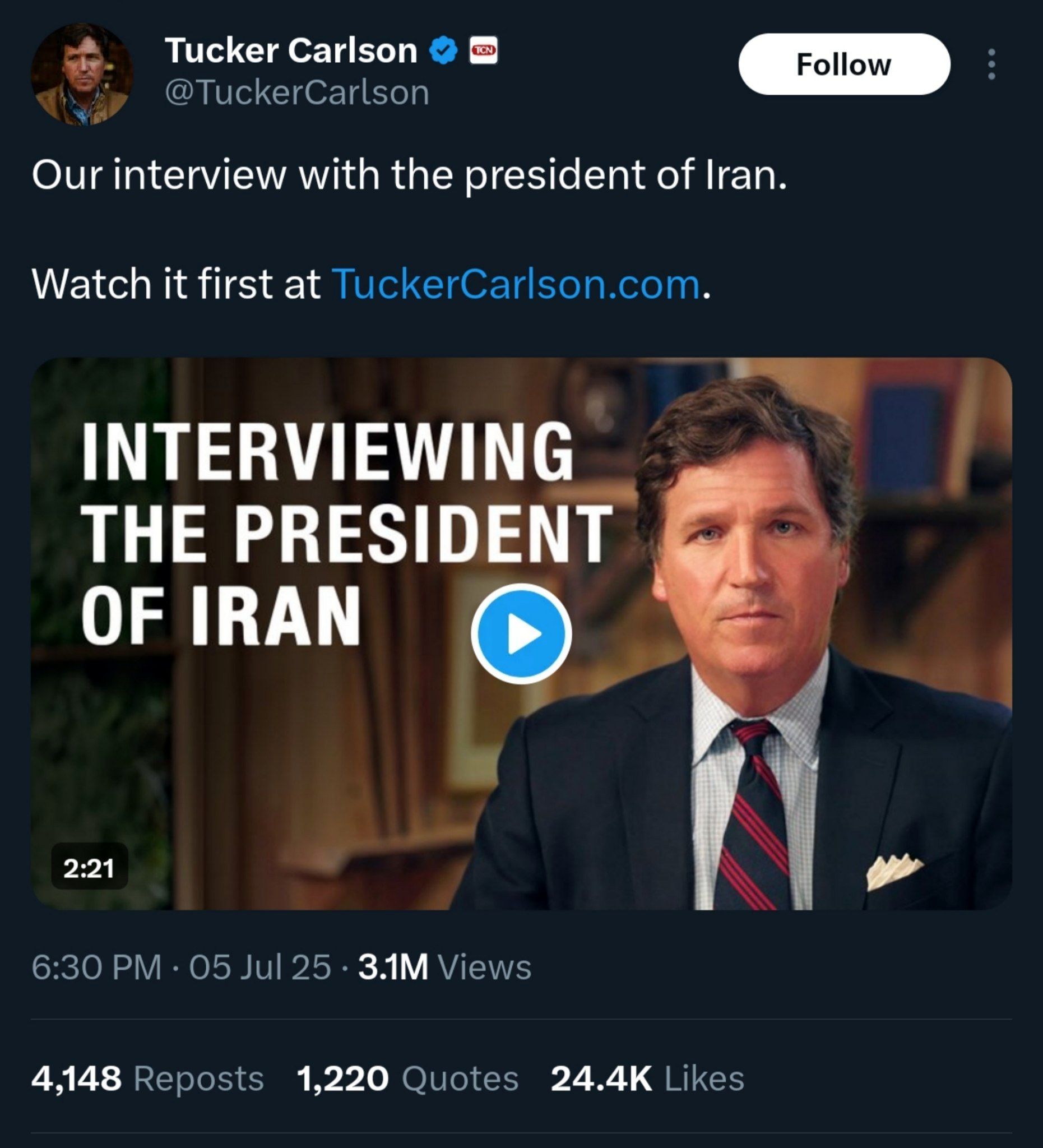
Task: Click the 2:21 video duration badge
Action: (x=89, y=868)
